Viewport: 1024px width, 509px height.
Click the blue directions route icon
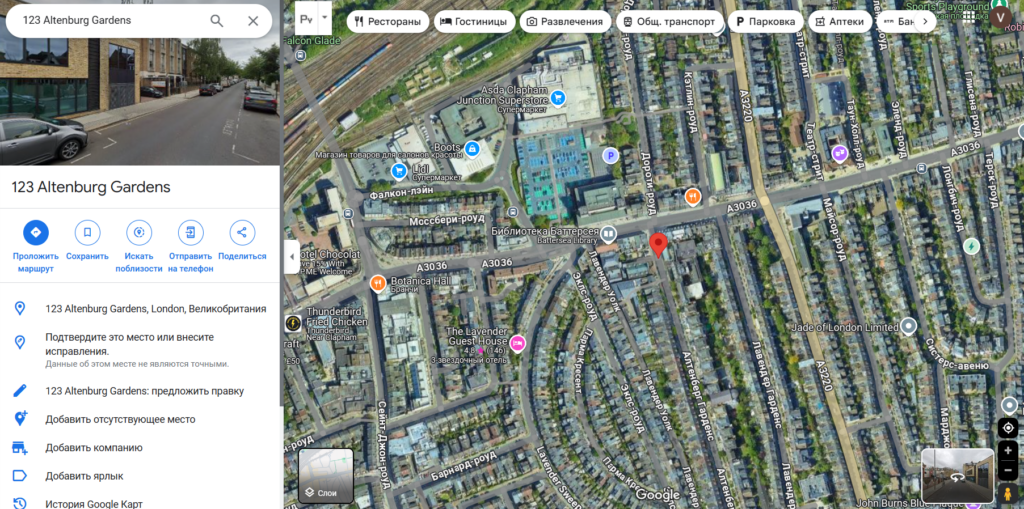pos(36,232)
